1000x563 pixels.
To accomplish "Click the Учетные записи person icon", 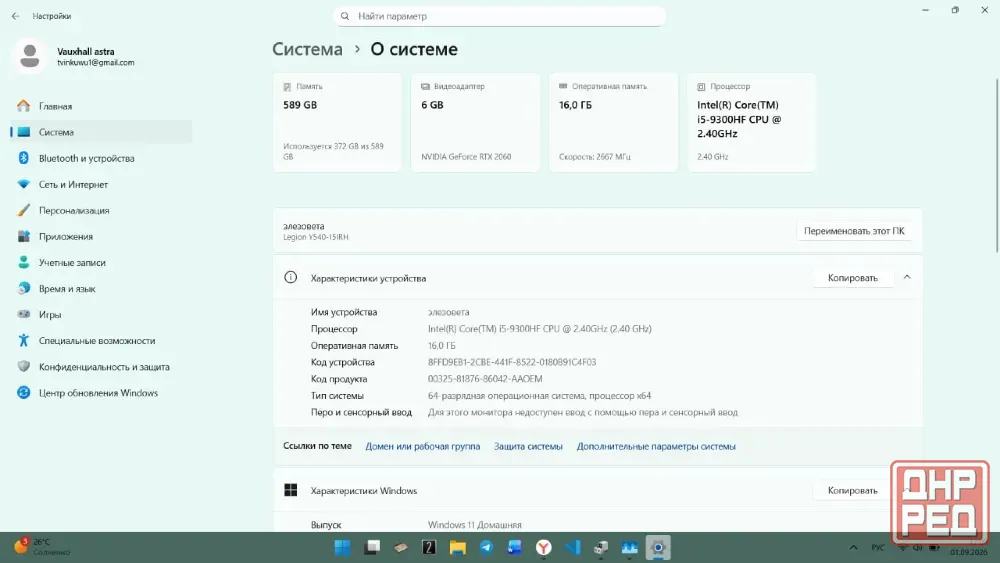I will tap(24, 262).
